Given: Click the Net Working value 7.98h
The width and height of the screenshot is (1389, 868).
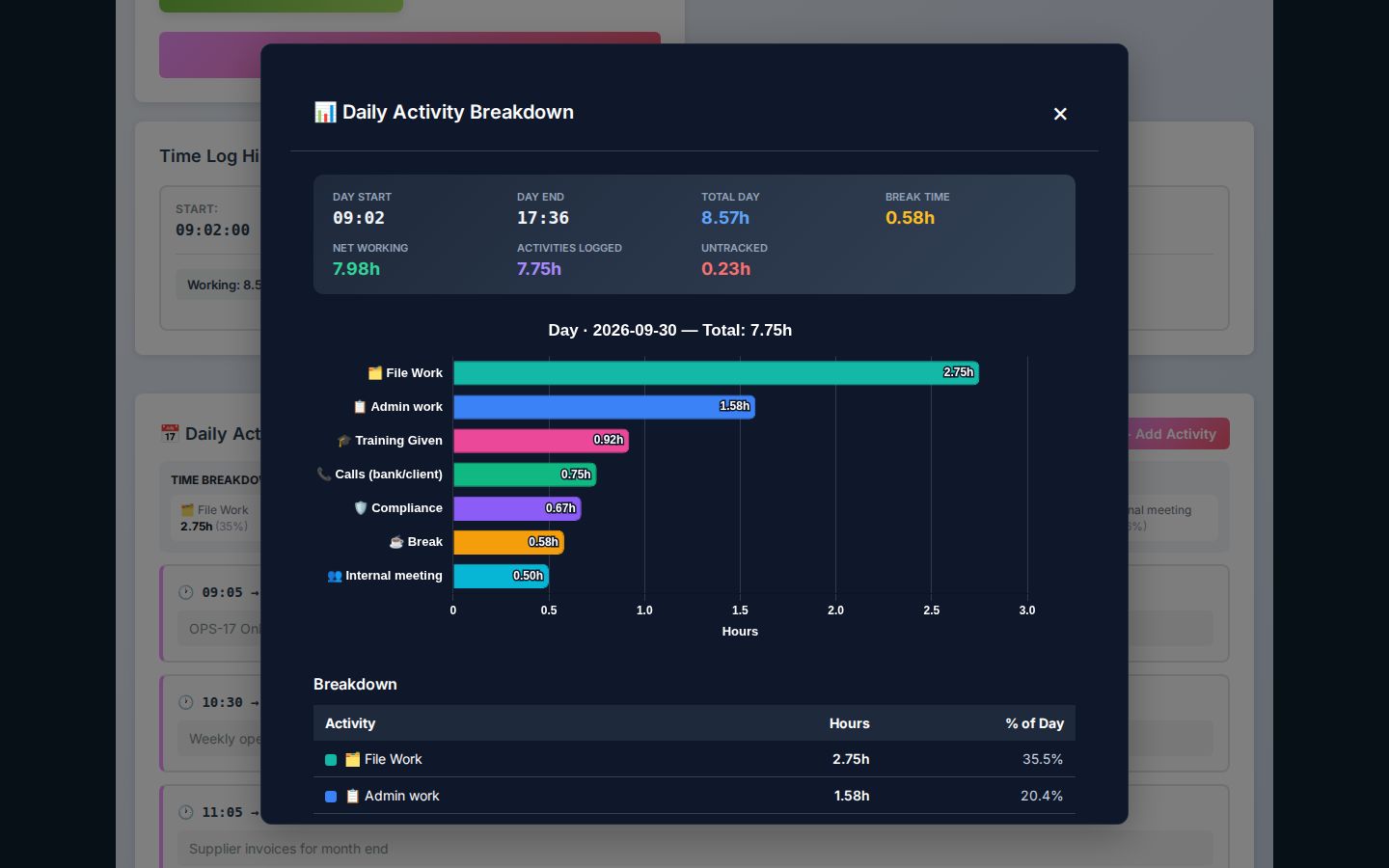Looking at the screenshot, I should pyautogui.click(x=357, y=269).
